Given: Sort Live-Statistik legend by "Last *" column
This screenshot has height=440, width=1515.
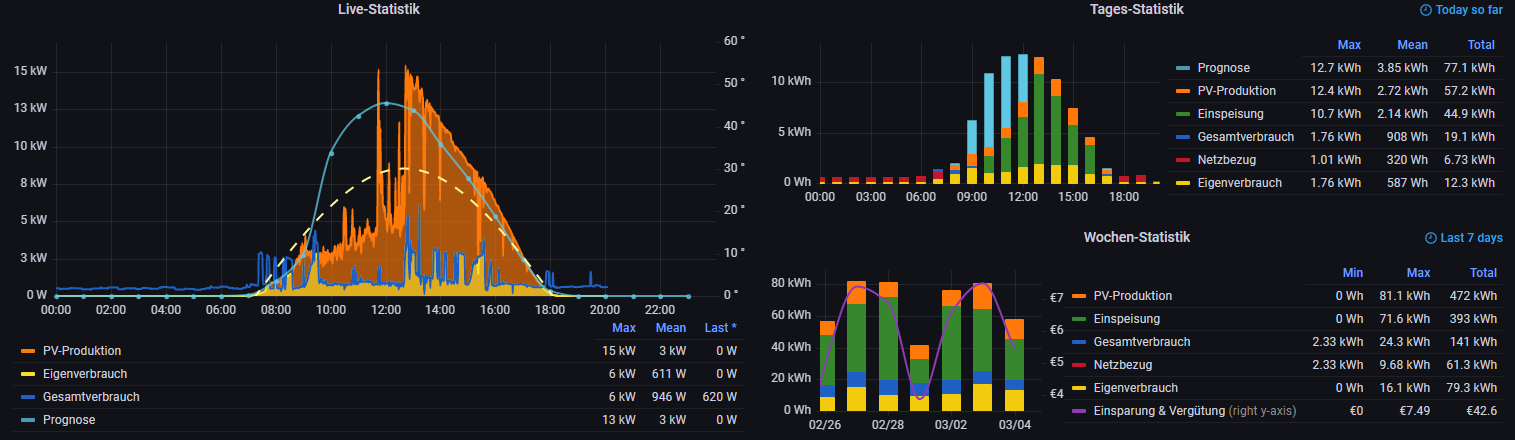Looking at the screenshot, I should (719, 328).
